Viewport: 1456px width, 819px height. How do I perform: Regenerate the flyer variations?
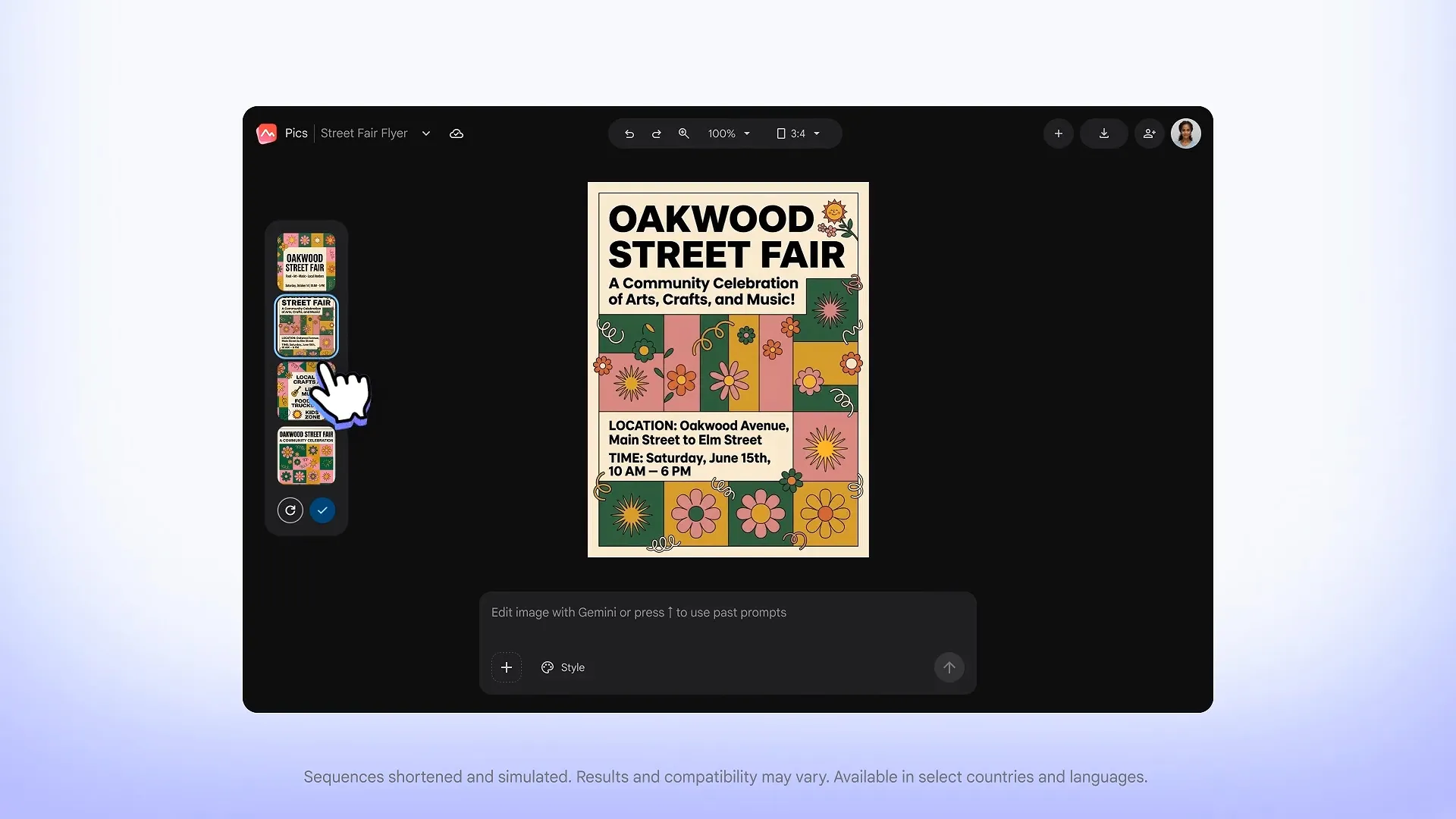tap(290, 510)
